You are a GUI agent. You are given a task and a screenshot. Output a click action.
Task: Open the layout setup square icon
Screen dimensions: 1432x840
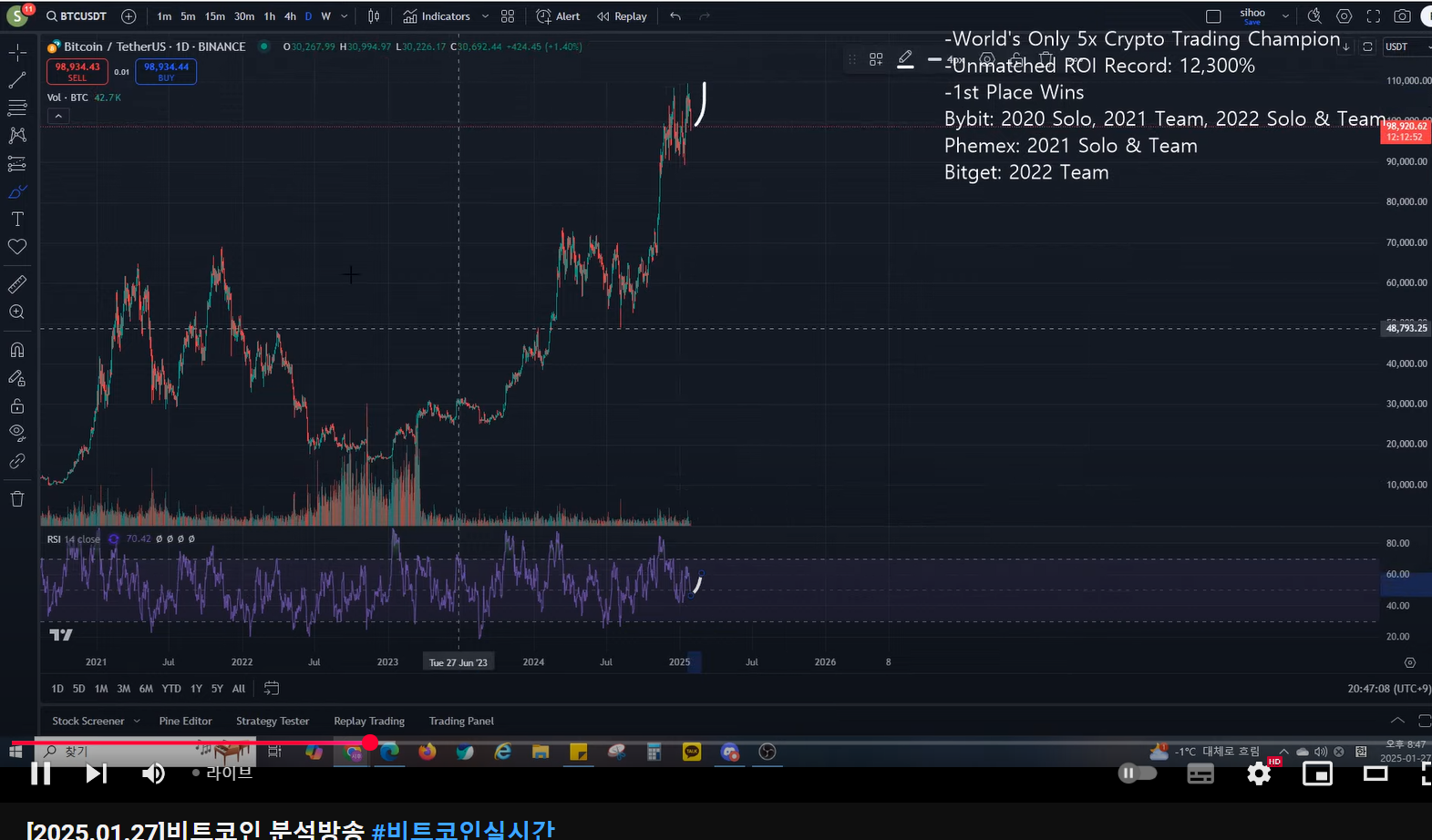pos(1213,16)
